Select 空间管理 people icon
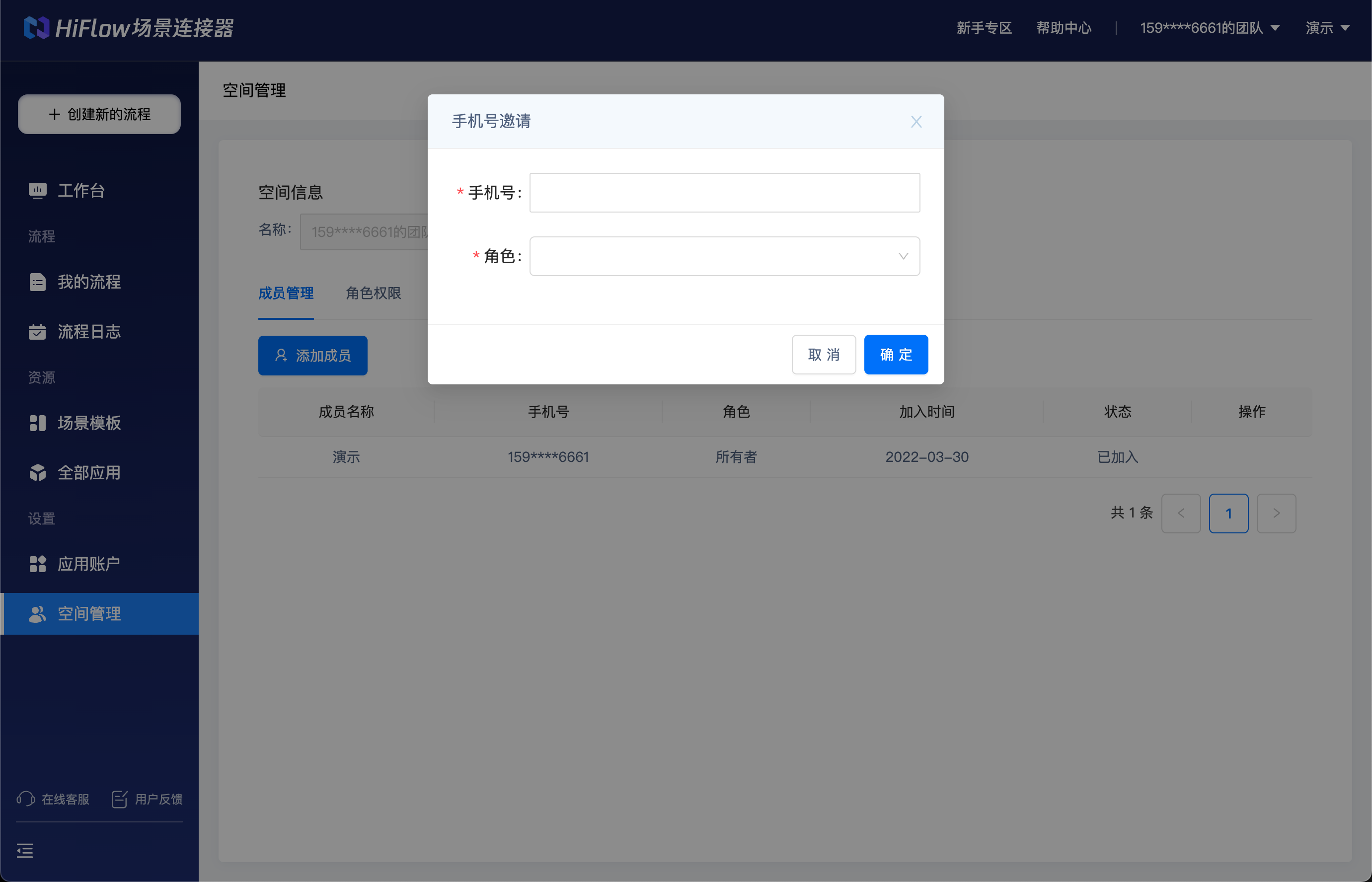 pos(37,614)
